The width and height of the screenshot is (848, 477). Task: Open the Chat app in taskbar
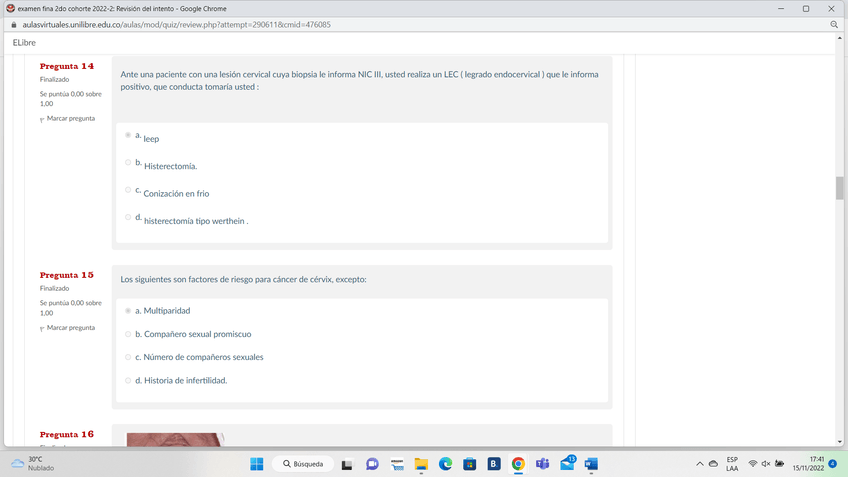372,464
